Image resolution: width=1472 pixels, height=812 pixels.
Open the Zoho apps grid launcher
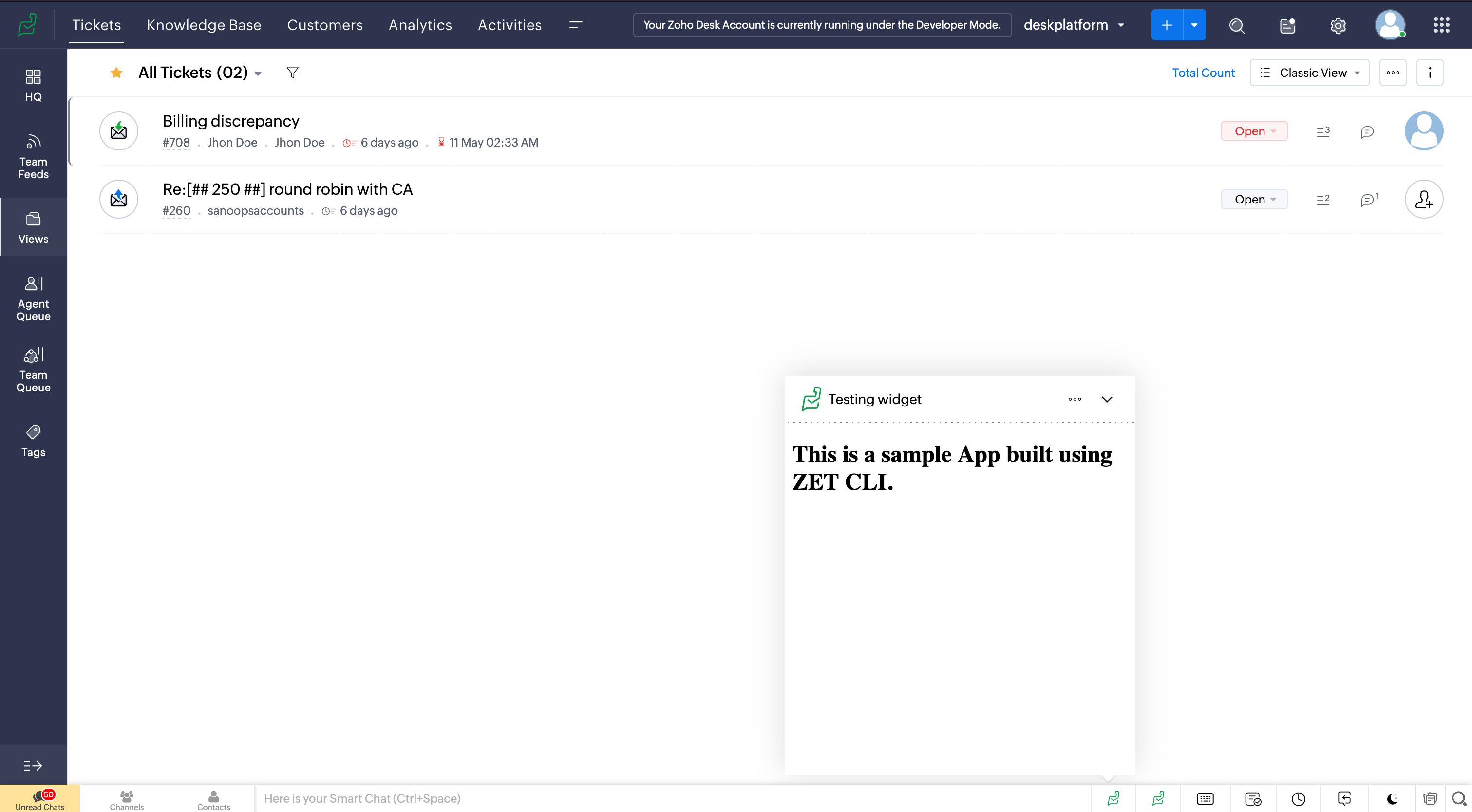(x=1441, y=24)
